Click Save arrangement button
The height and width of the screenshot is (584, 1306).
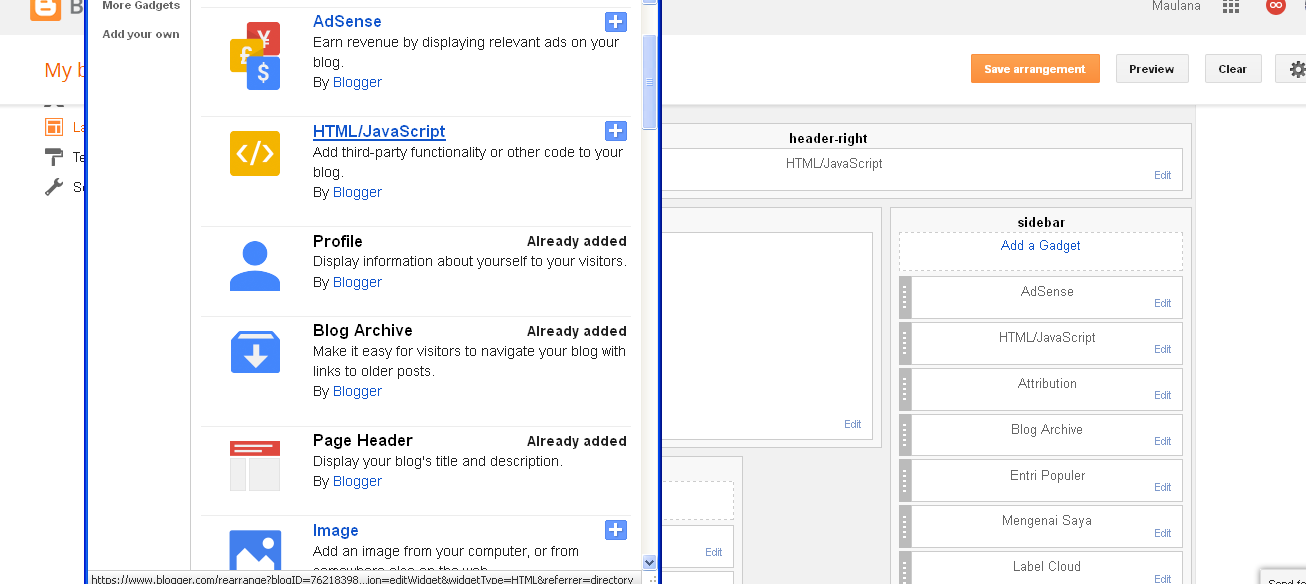tap(1035, 69)
